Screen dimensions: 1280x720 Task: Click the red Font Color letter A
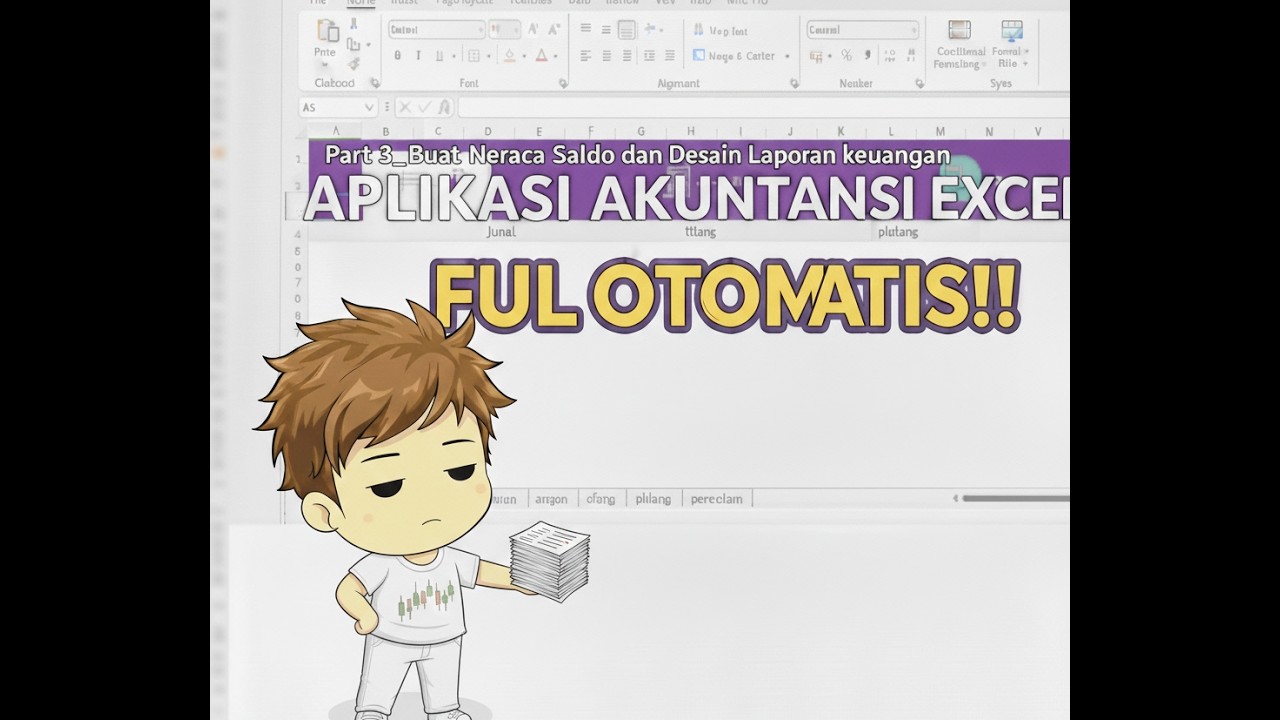541,56
